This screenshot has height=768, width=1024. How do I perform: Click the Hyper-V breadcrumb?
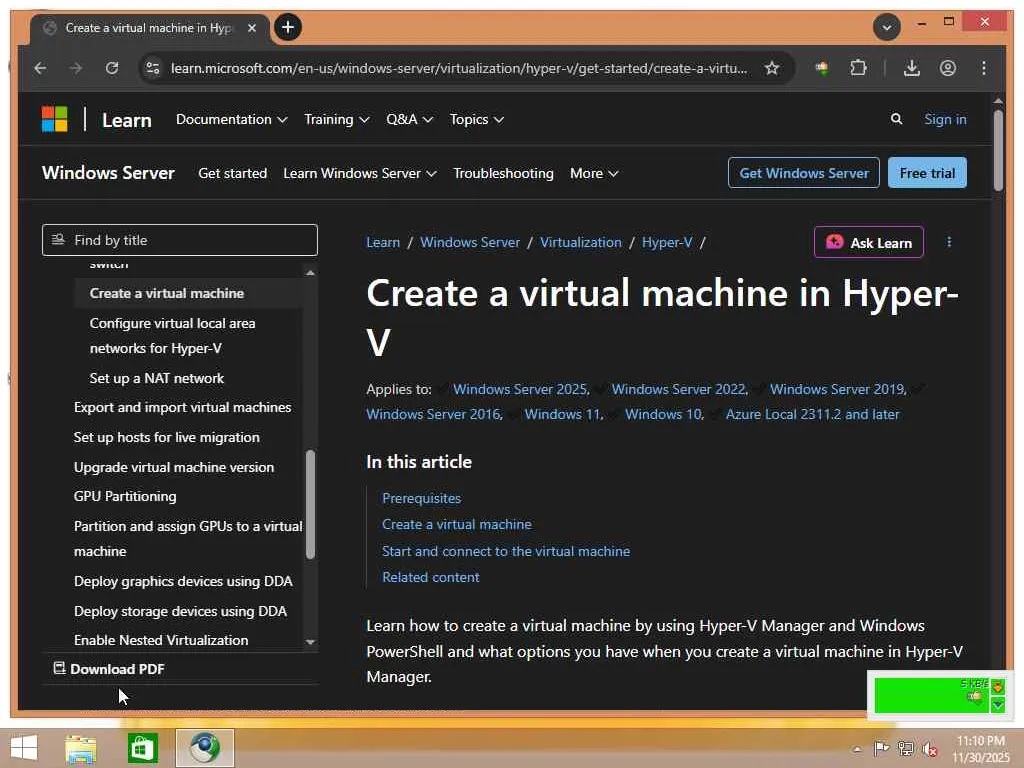point(667,242)
